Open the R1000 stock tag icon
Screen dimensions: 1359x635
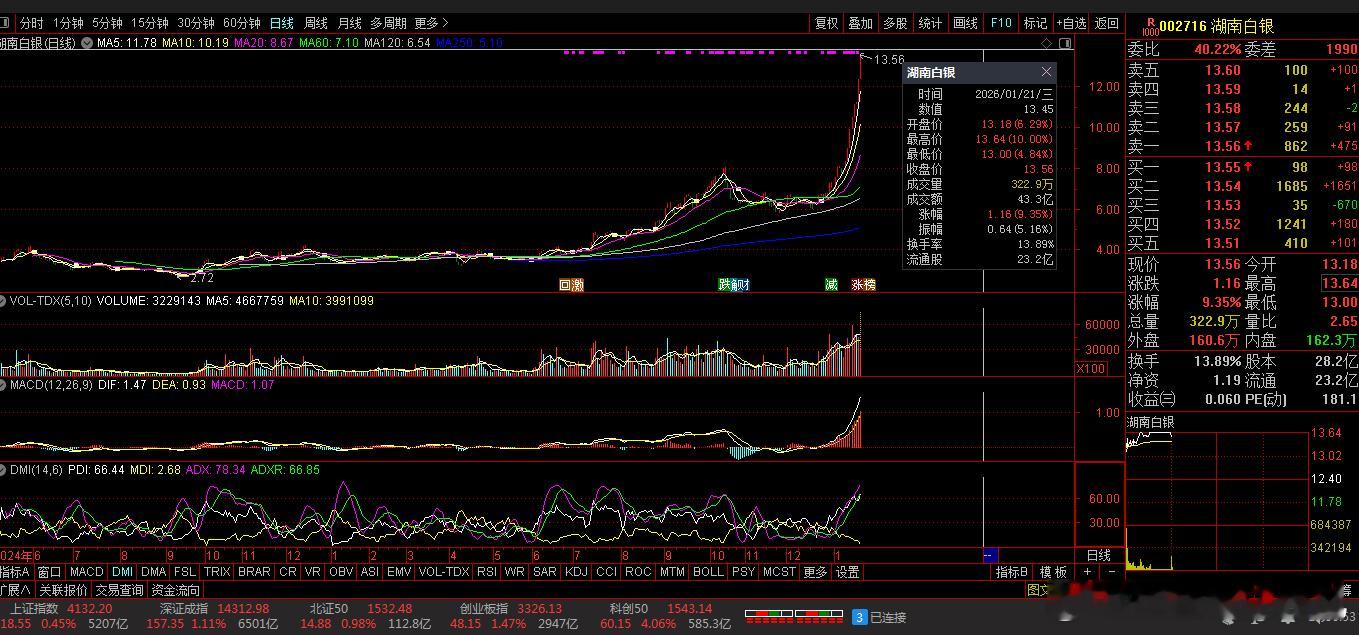coord(1150,27)
